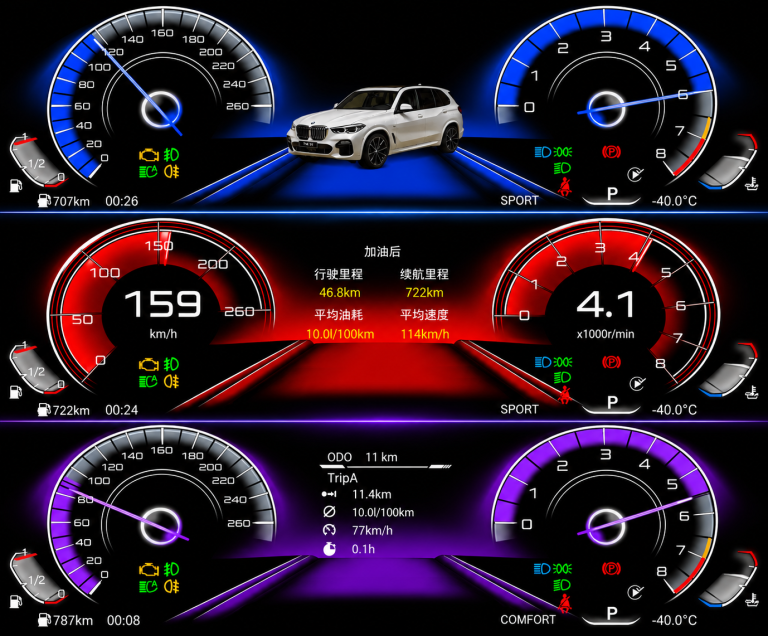This screenshot has width=768, height=636.
Task: Click the 114km/h average speed value
Action: (425, 334)
